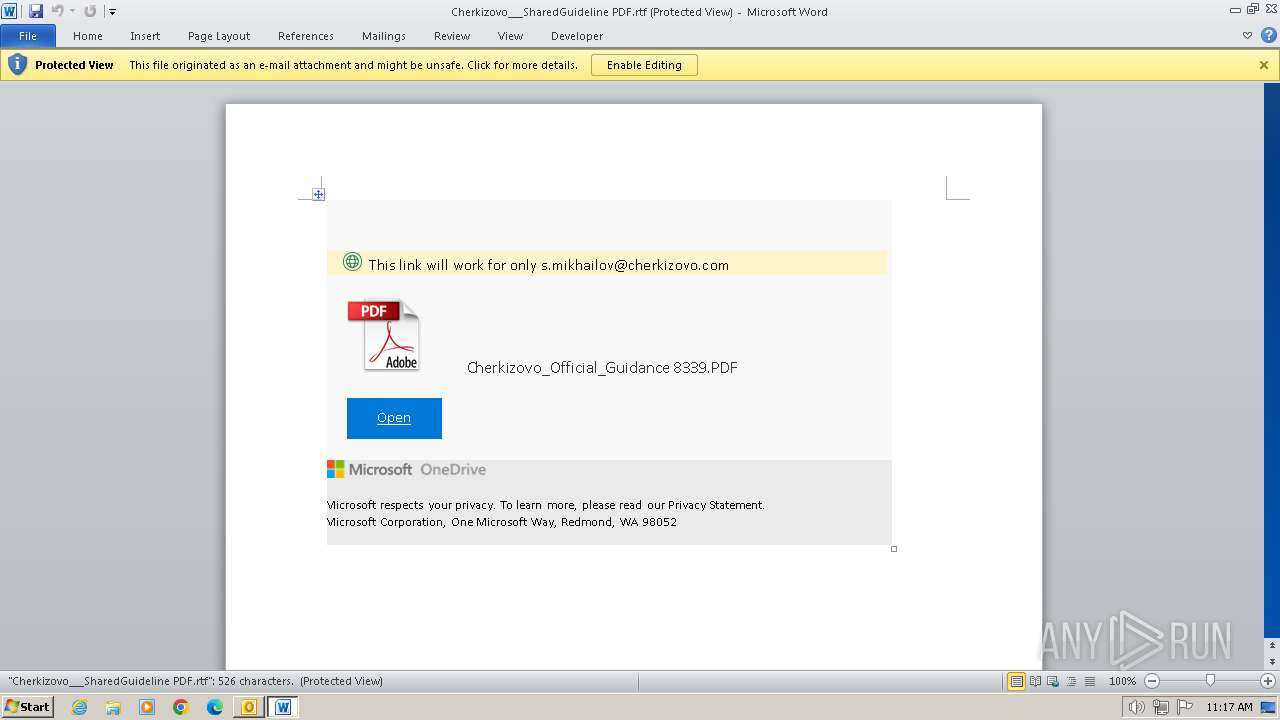Click the volume speaker tray icon

[1136, 707]
